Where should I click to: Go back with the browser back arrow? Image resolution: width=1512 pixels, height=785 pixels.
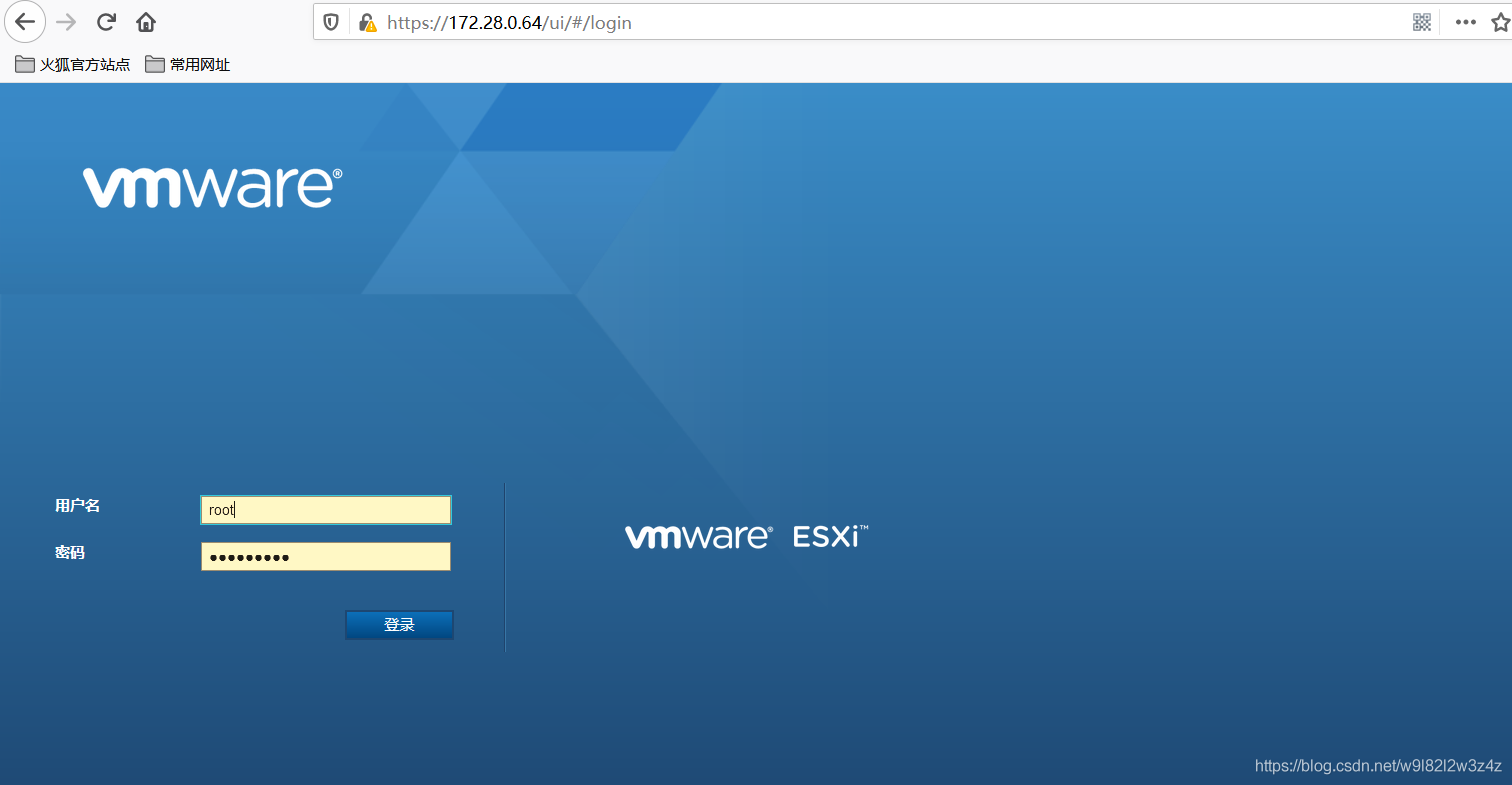click(25, 22)
